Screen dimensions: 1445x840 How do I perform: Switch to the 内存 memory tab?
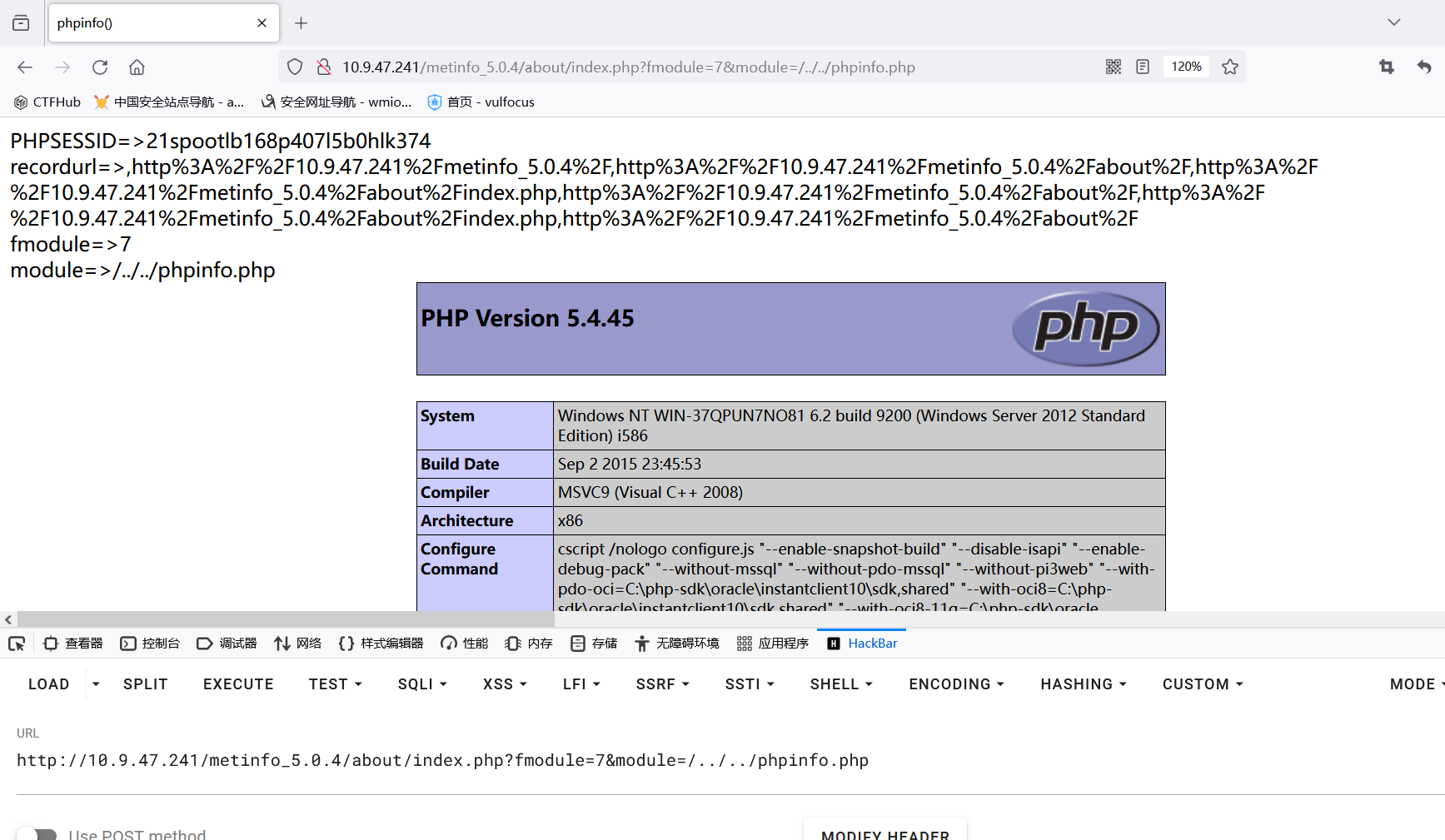click(529, 644)
